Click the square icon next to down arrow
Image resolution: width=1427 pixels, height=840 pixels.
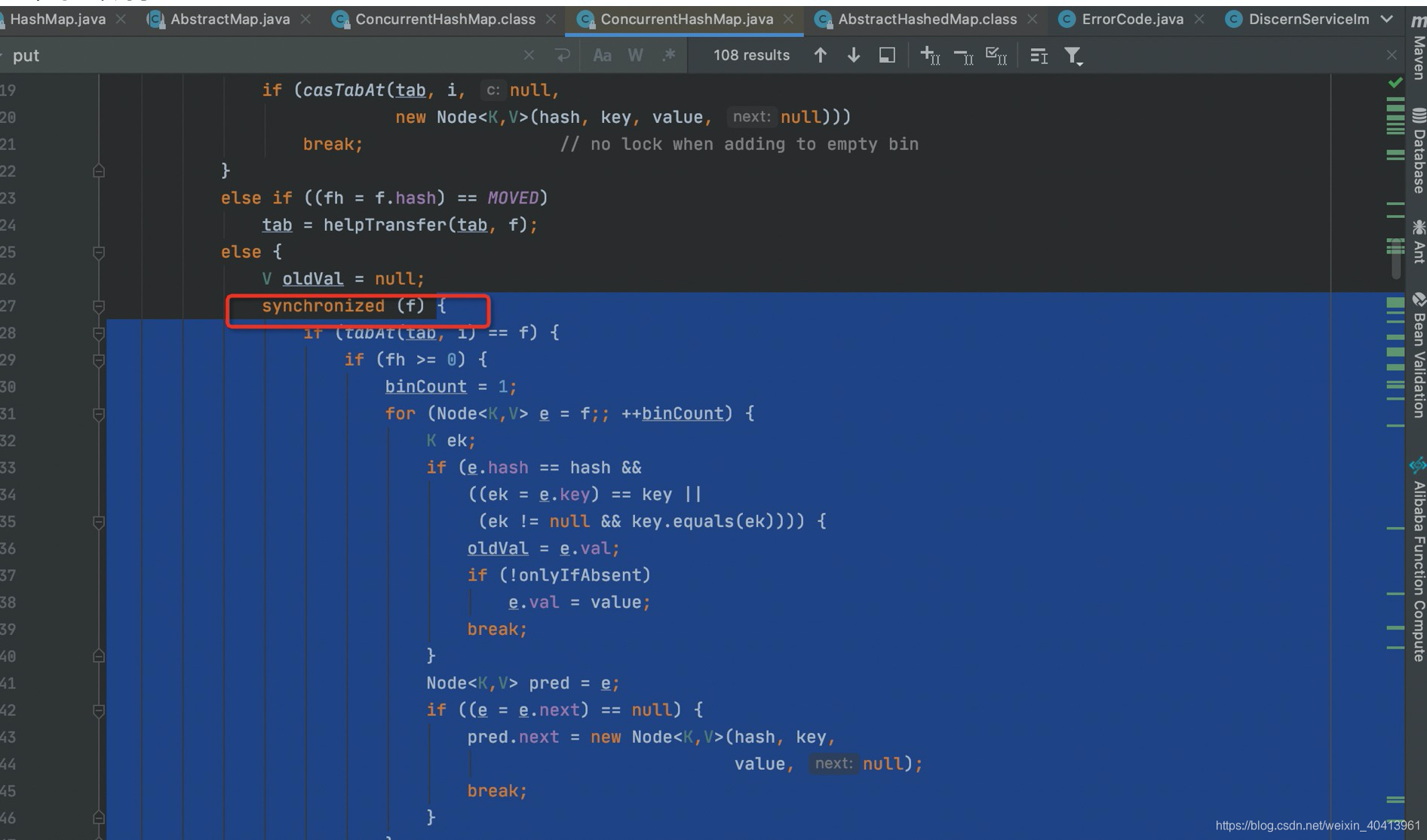click(x=887, y=55)
